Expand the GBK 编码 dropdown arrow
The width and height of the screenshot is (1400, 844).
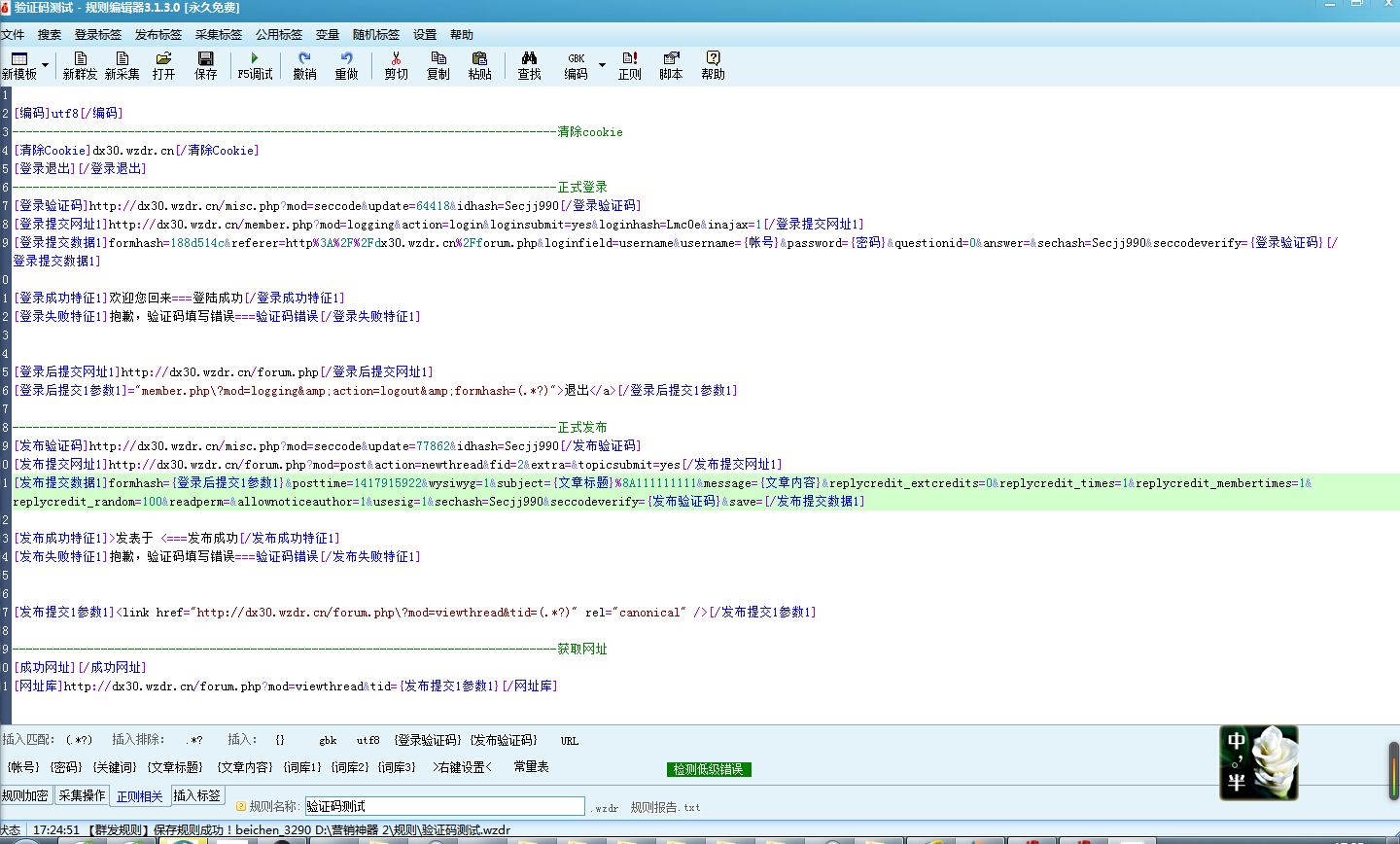602,66
